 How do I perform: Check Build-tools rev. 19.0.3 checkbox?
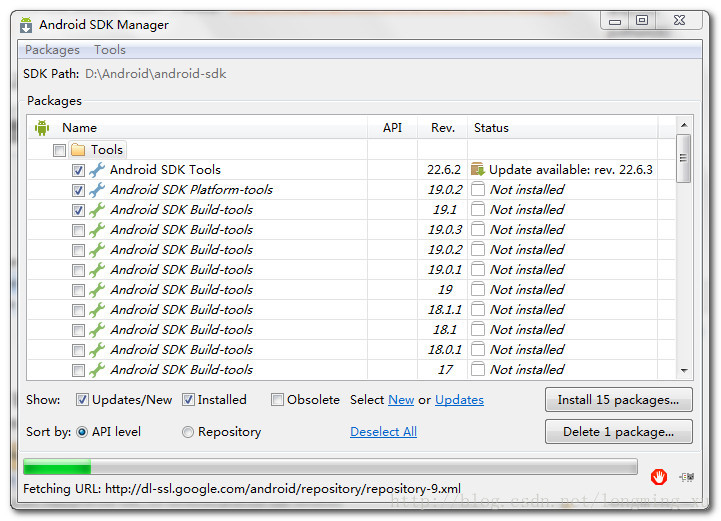[78, 230]
